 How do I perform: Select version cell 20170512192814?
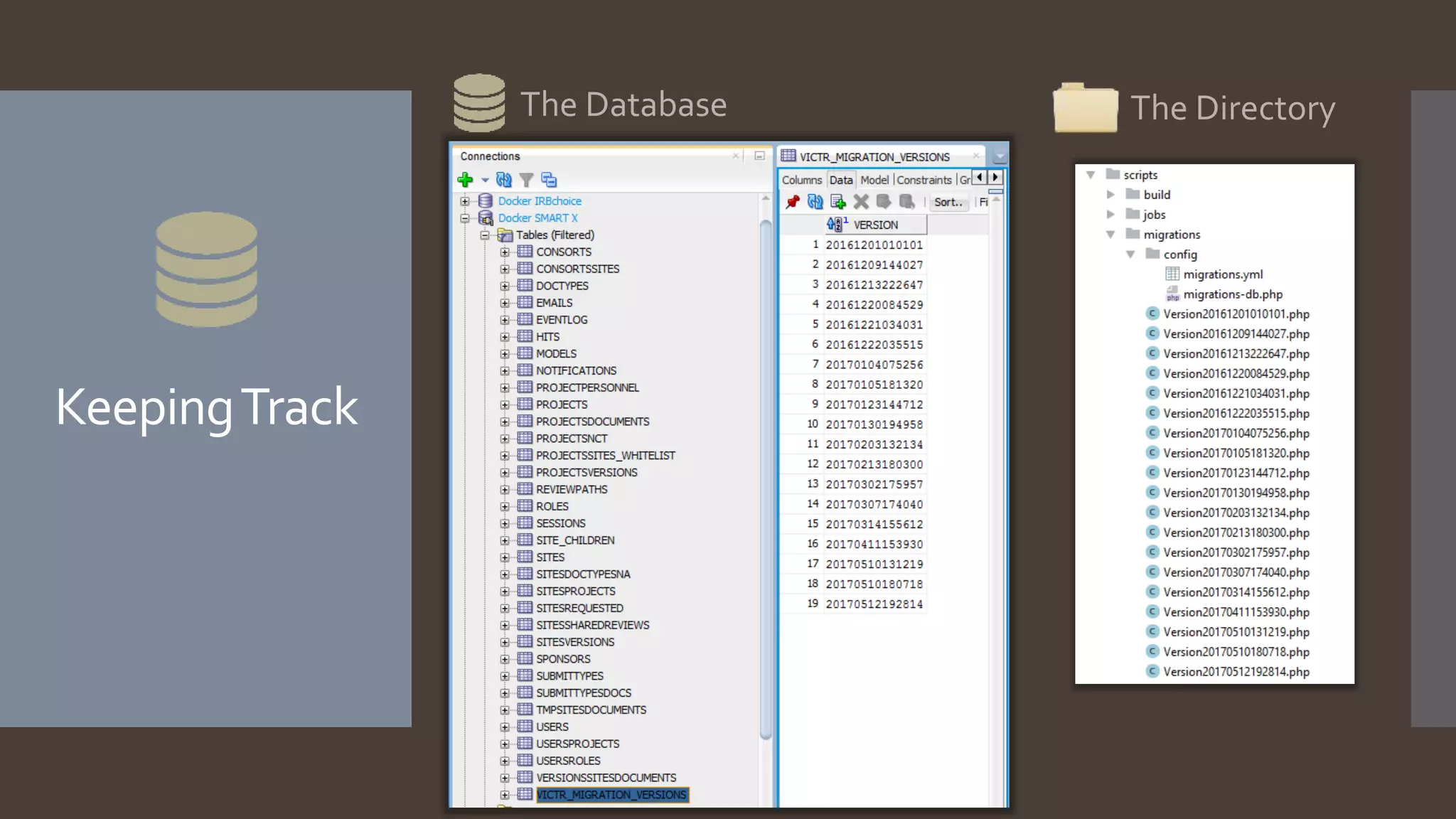pyautogui.click(x=874, y=604)
